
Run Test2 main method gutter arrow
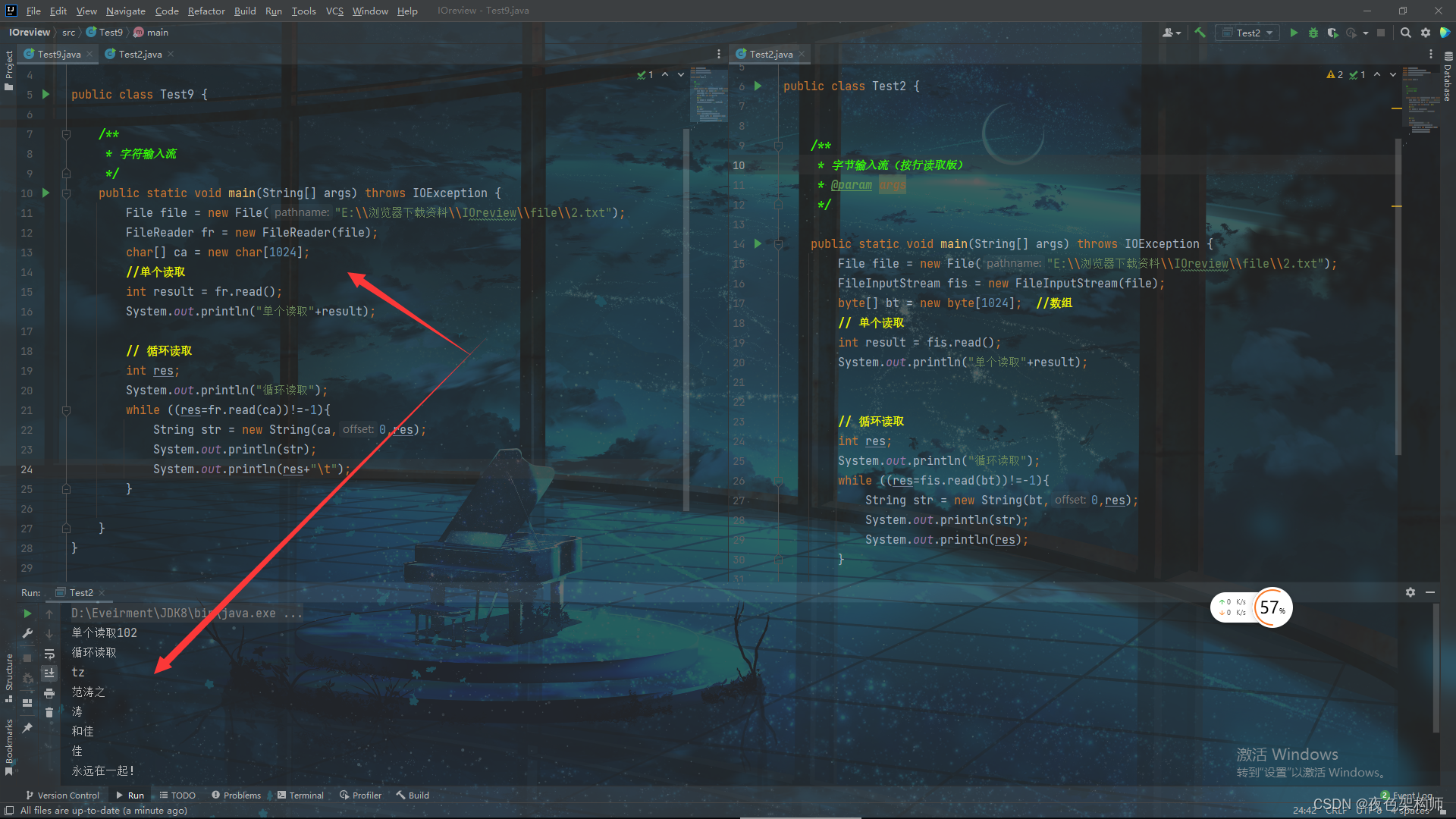758,244
